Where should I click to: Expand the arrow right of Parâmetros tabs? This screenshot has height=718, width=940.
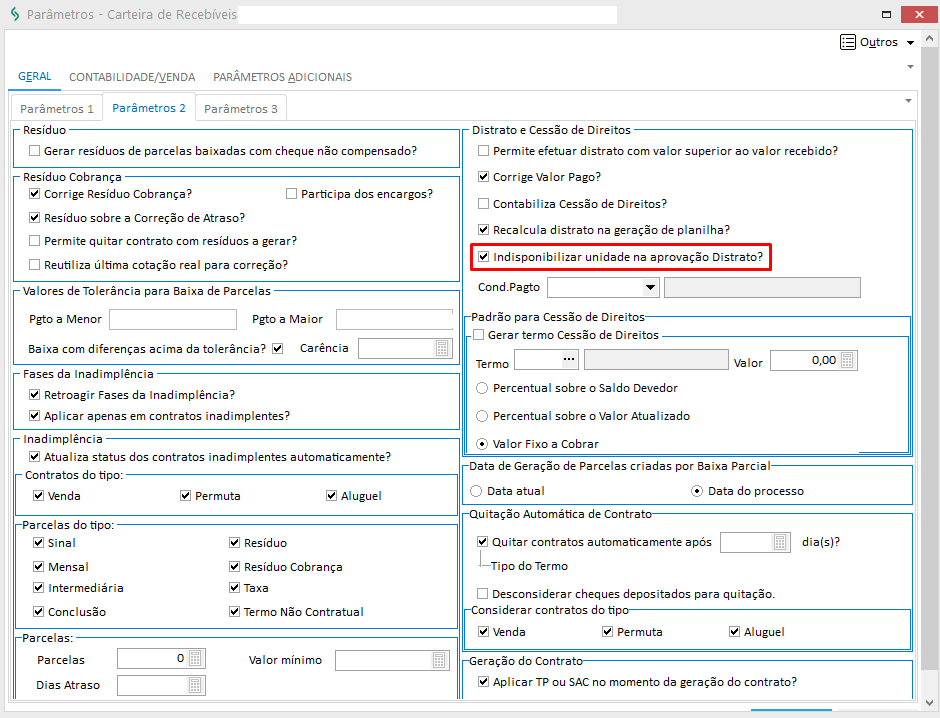coord(908,101)
